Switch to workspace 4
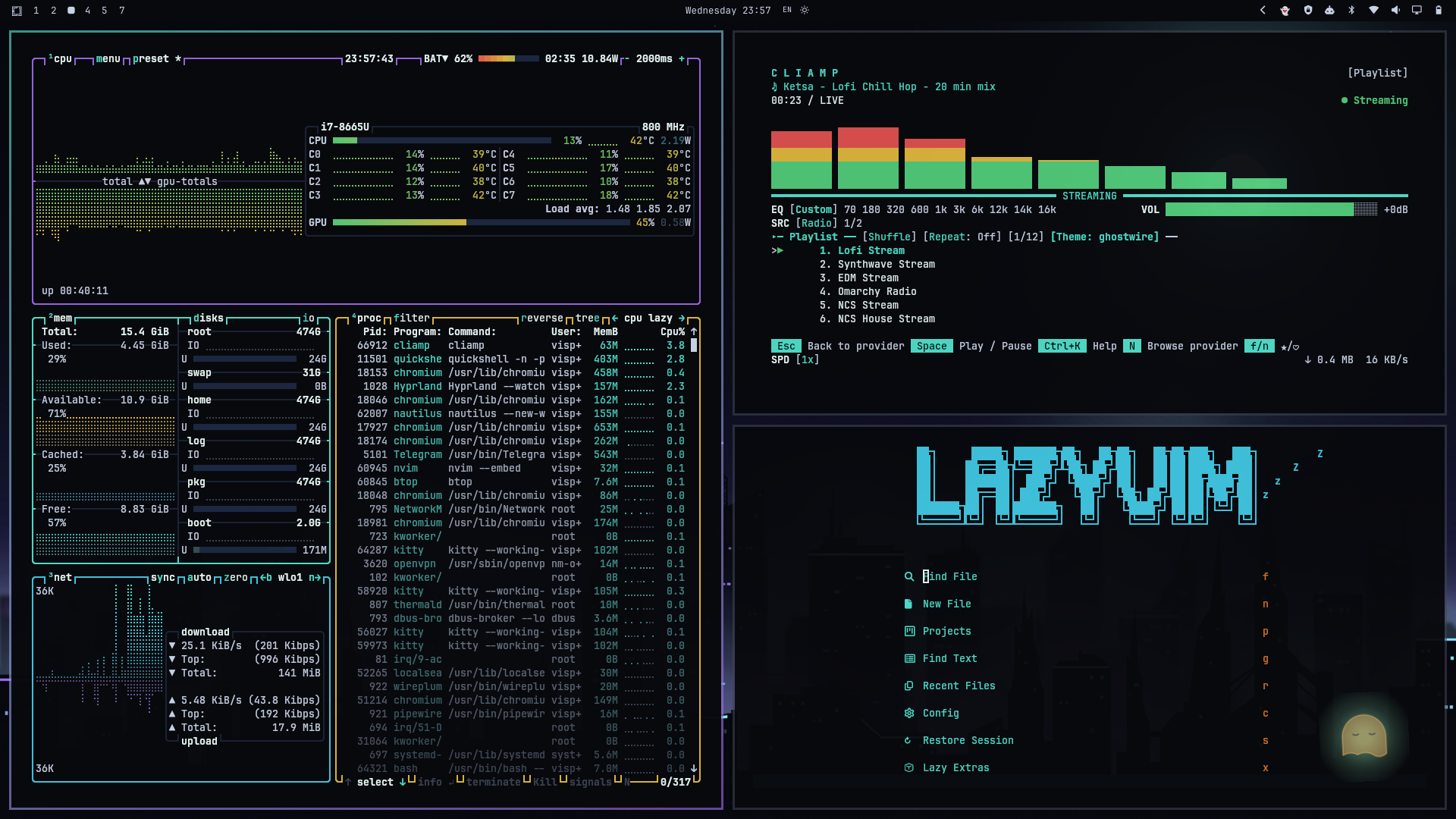 [x=88, y=11]
